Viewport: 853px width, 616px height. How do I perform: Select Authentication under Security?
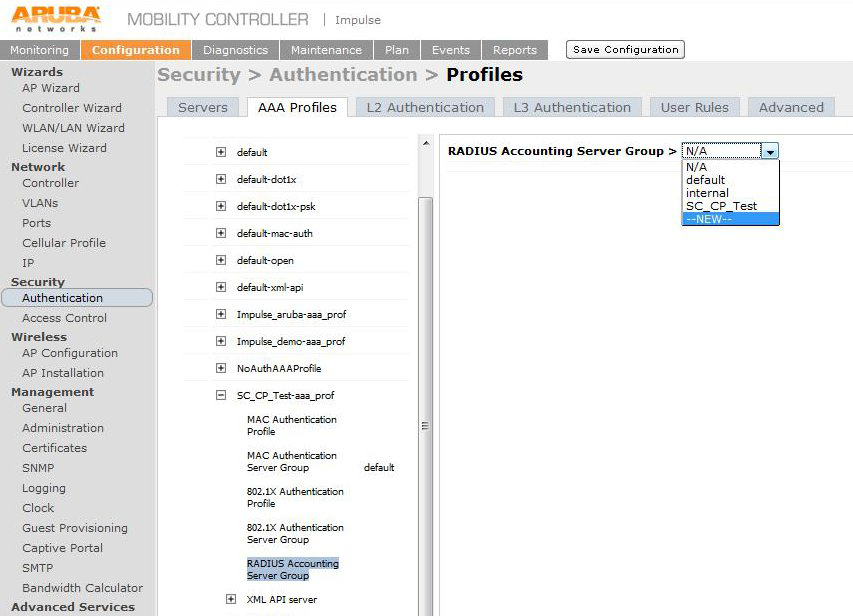[77, 298]
